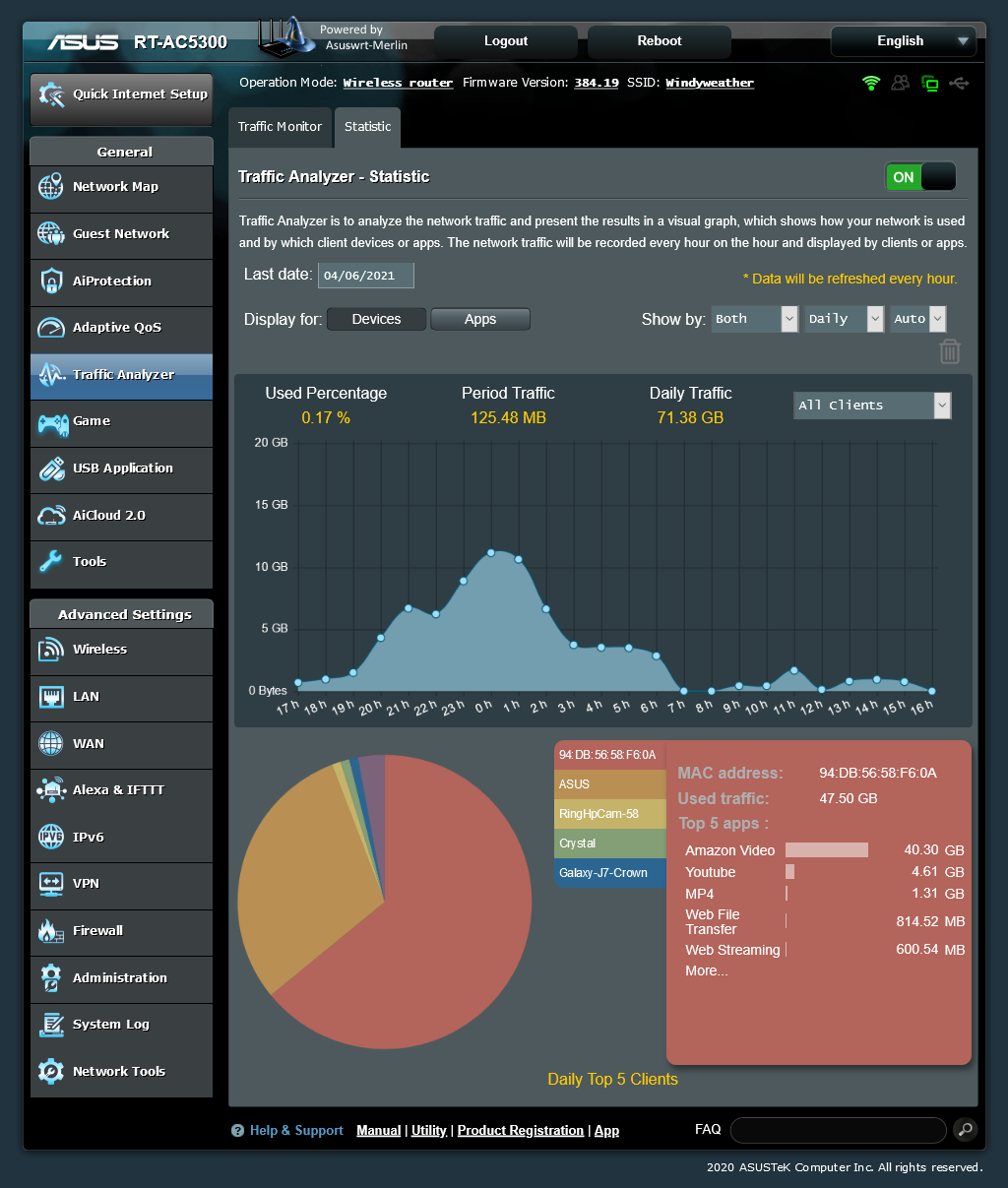The width and height of the screenshot is (1008, 1188).
Task: Click the USB status icon in header
Action: [x=959, y=84]
